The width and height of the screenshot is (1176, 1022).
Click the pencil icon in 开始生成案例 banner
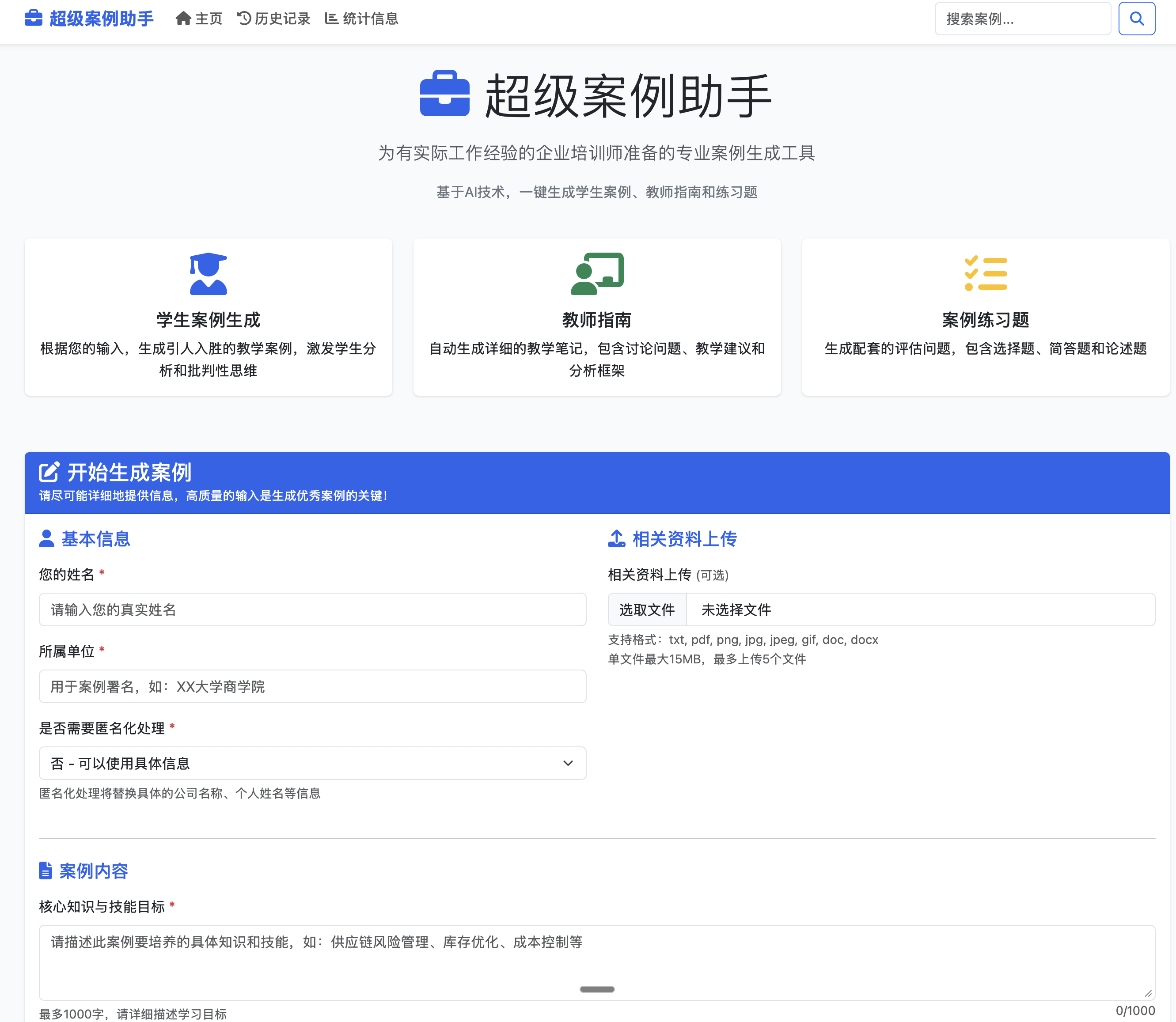49,472
